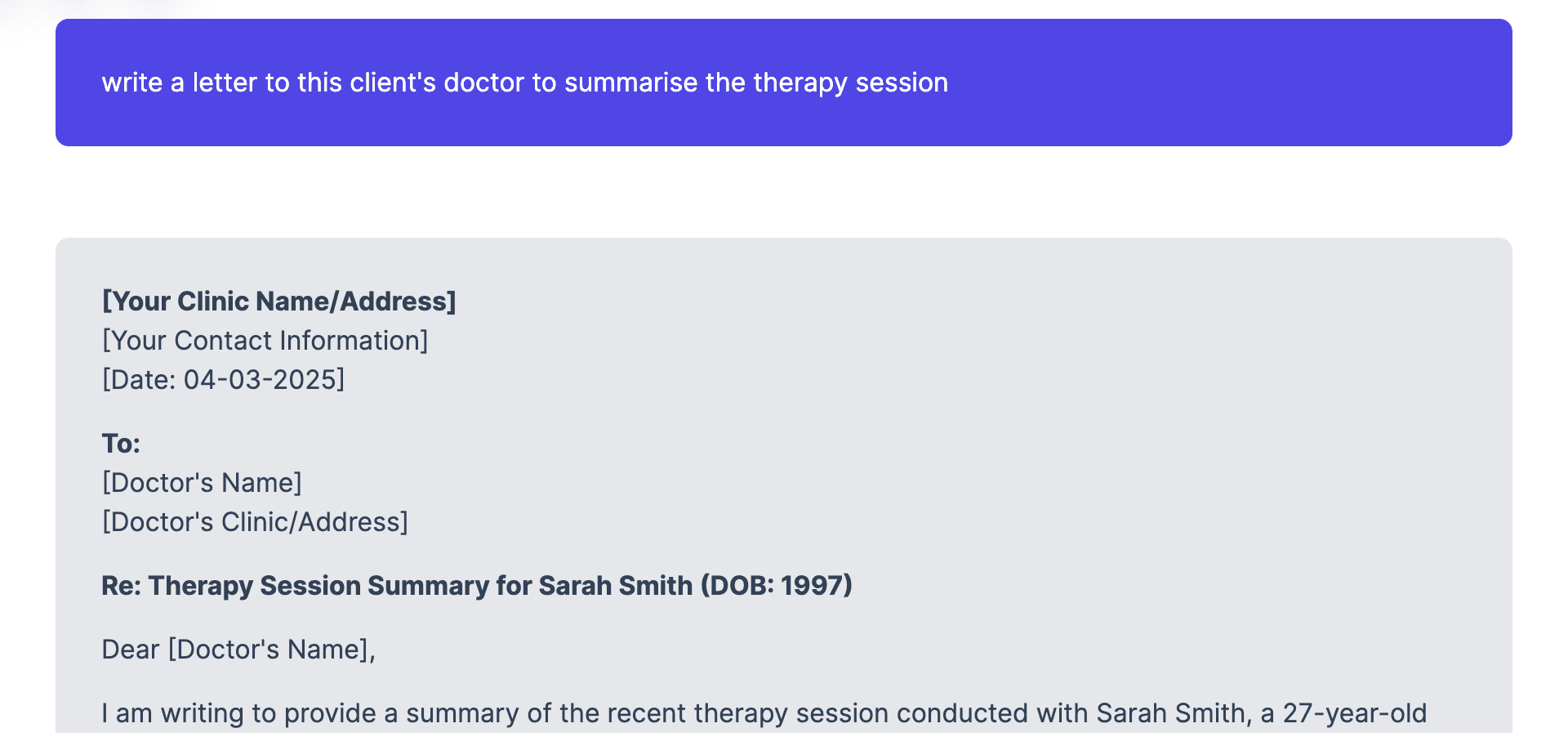Click "Sarah Smith" in the bold subject line
Screen dimensions: 1568x737
pos(616,586)
